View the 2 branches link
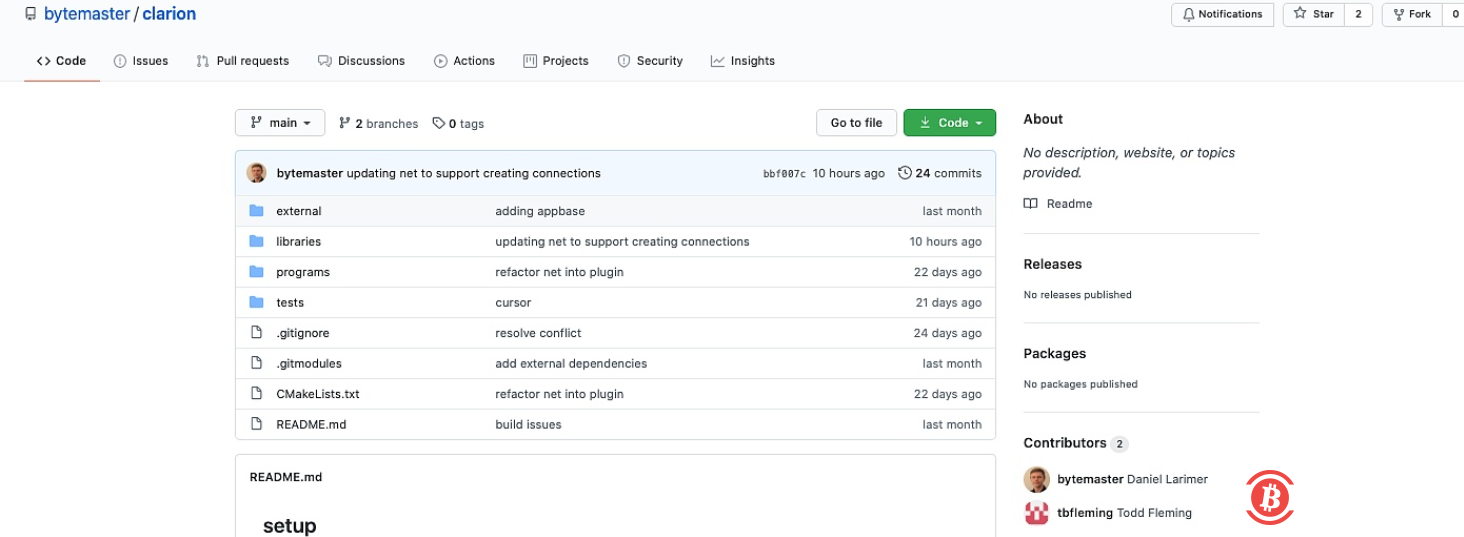The height and width of the screenshot is (537, 1464). (x=379, y=124)
